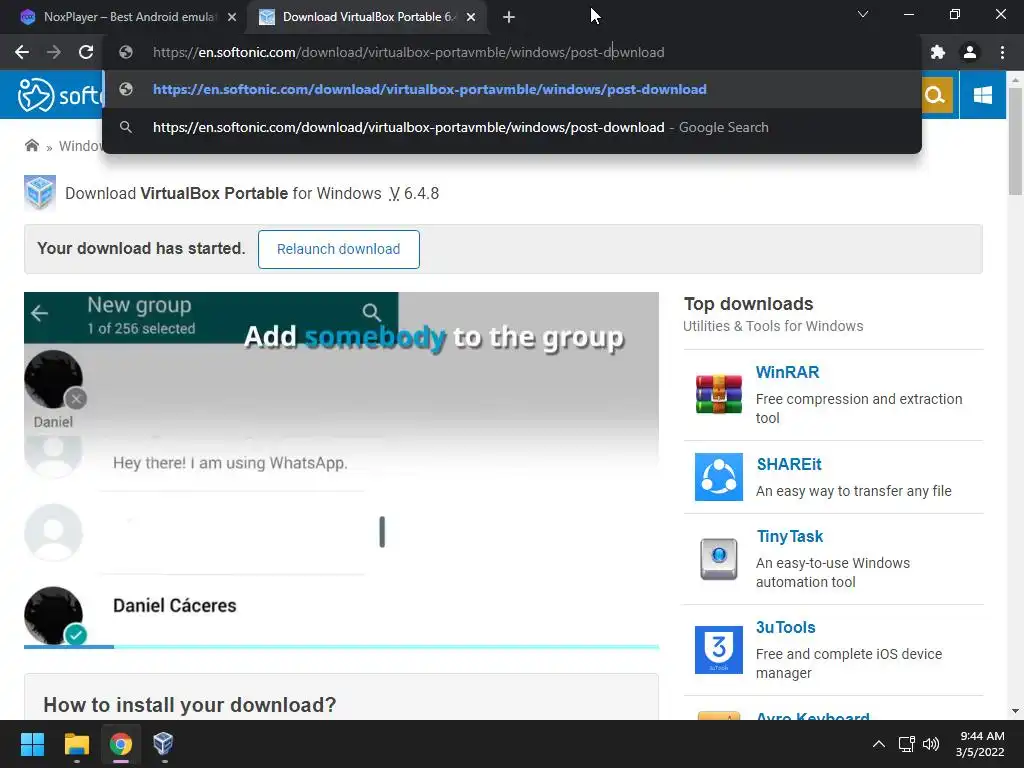Click the VirtualBox taskbar icon

[163, 744]
